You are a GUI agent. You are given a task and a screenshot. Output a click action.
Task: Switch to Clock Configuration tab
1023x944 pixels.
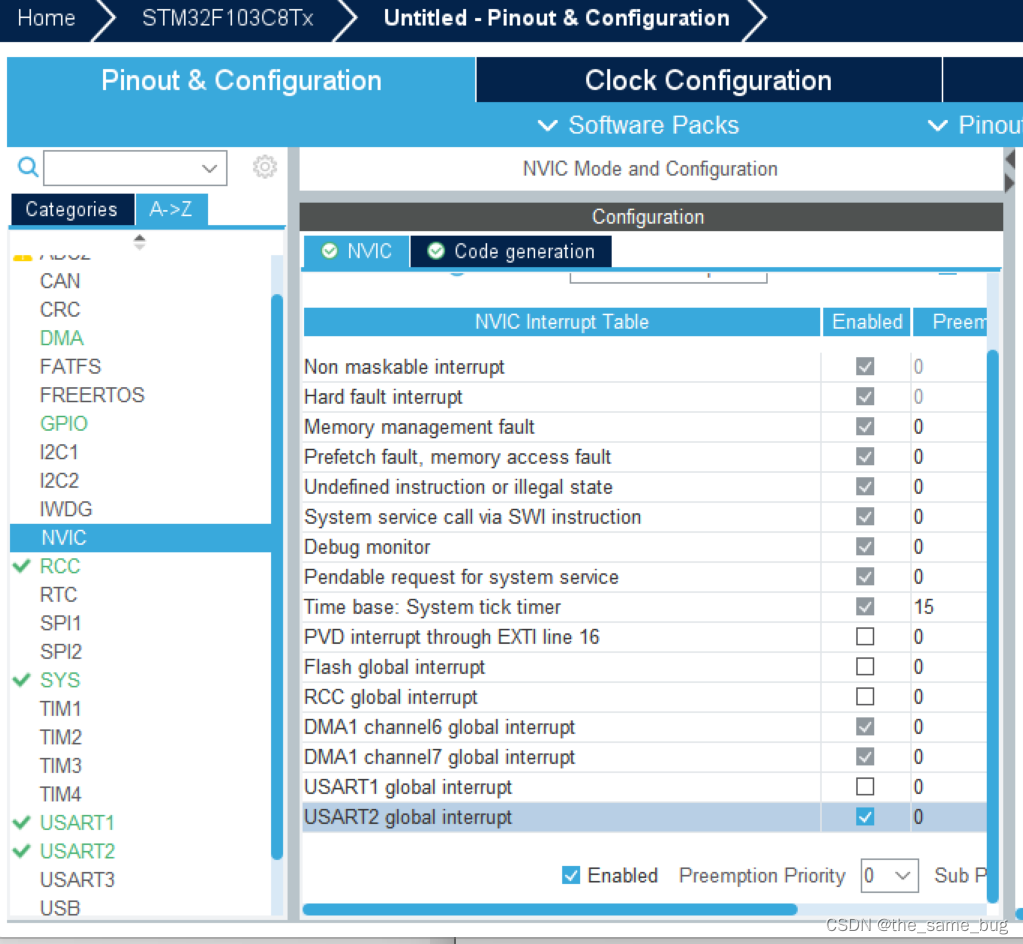point(709,80)
